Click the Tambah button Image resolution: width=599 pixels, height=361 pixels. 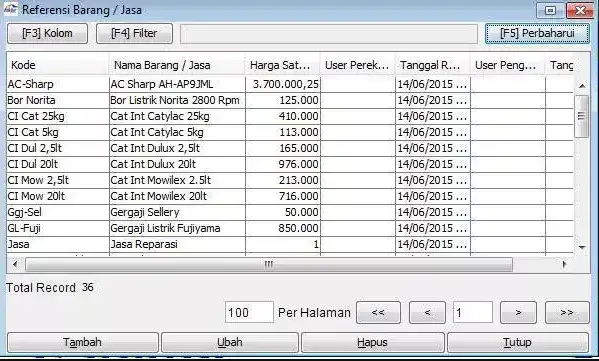click(x=83, y=342)
